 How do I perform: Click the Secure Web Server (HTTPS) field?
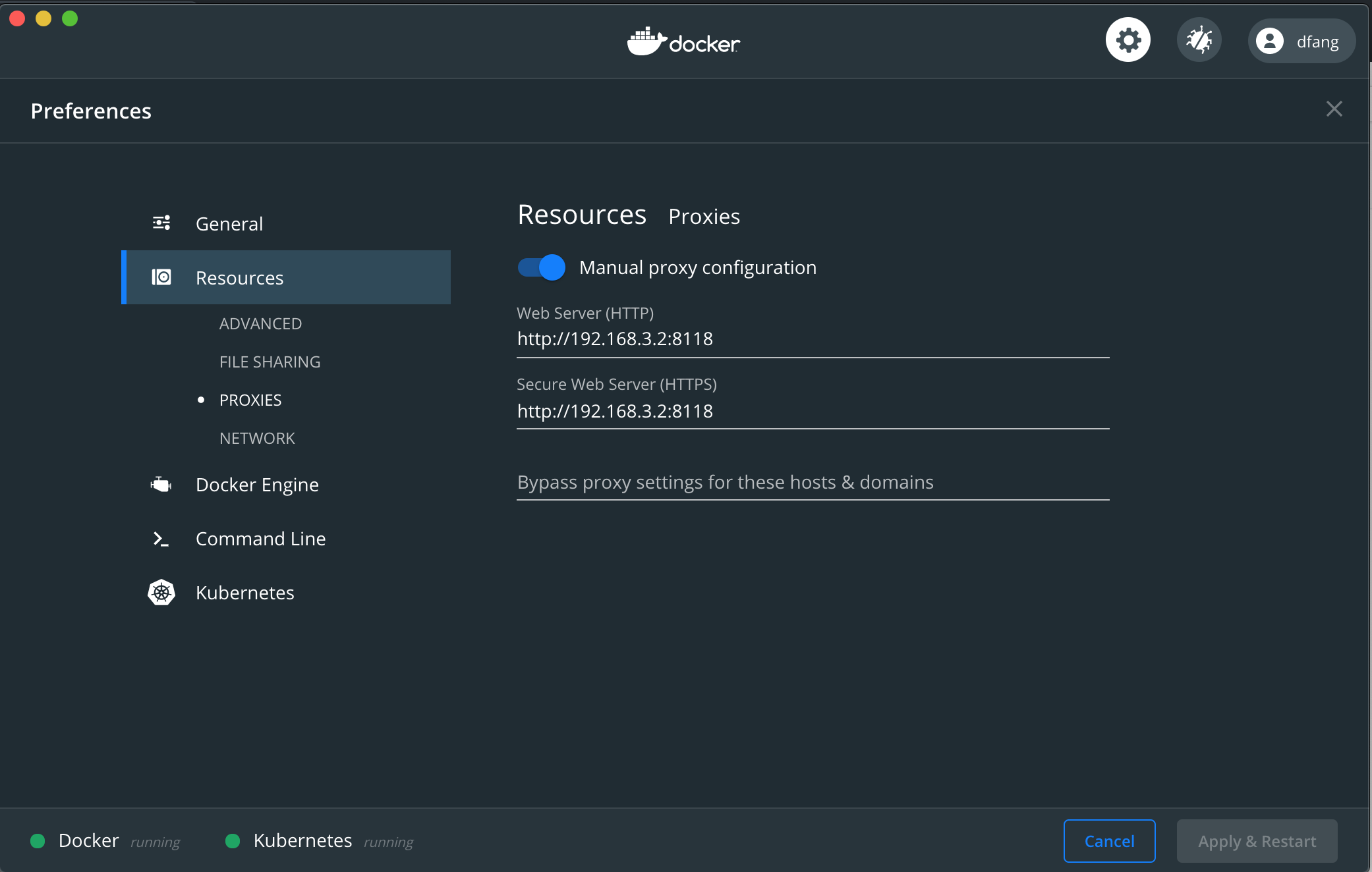(812, 412)
